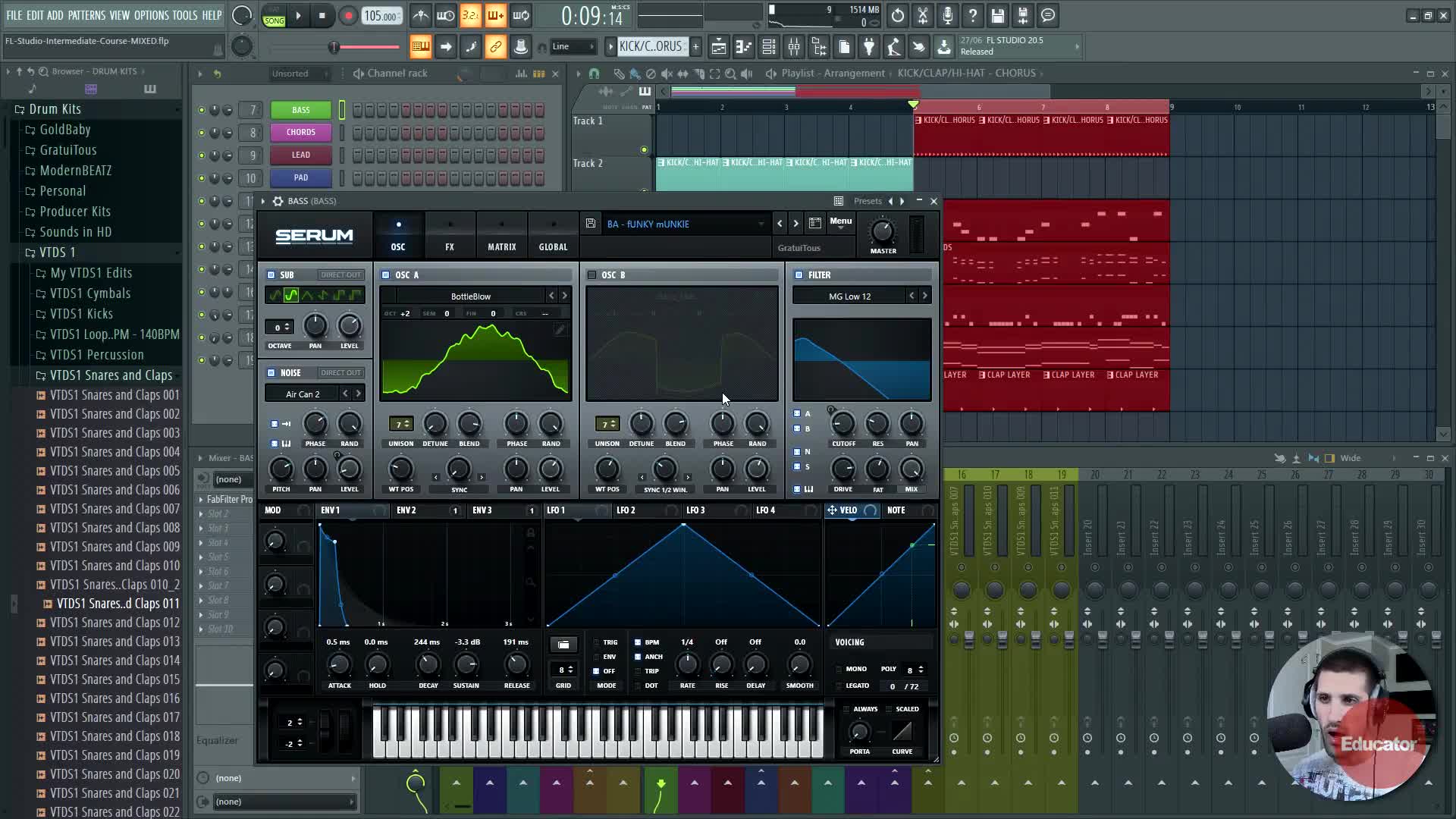The width and height of the screenshot is (1456, 819).
Task: Open the PATTERNS menu
Action: click(x=86, y=15)
